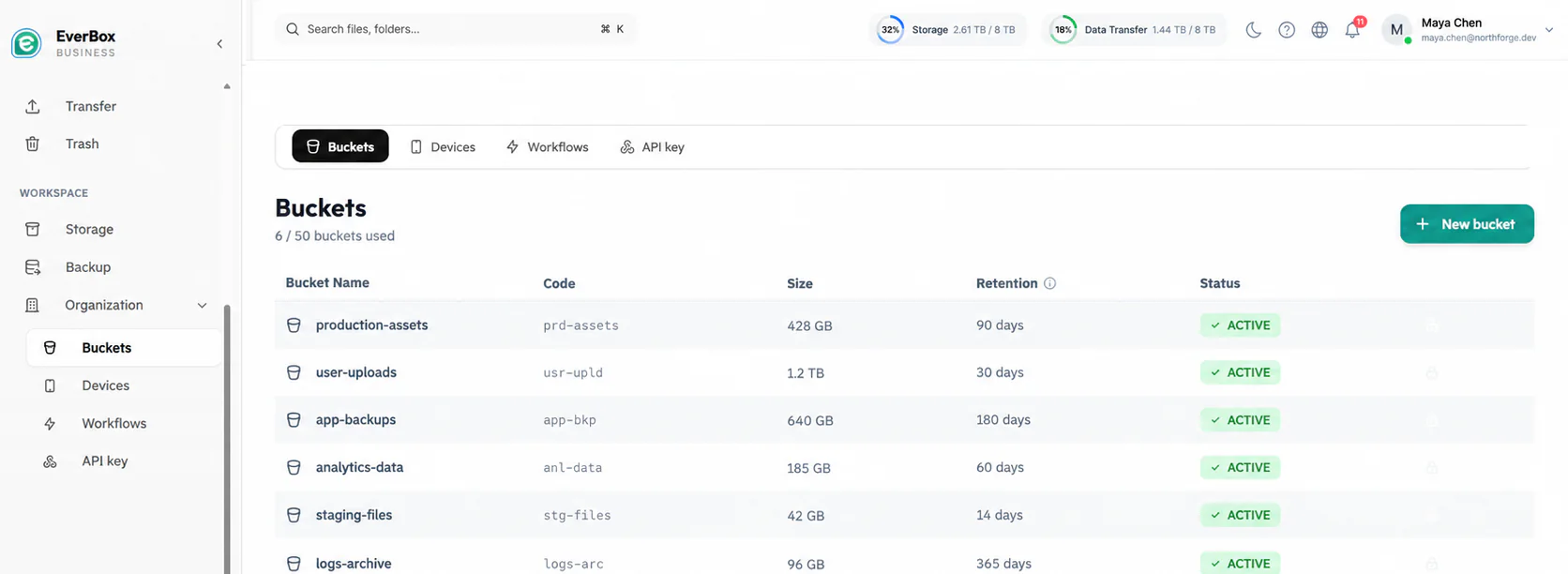Click the 640 GB size value
This screenshot has height=574, width=1568.
pos(810,421)
